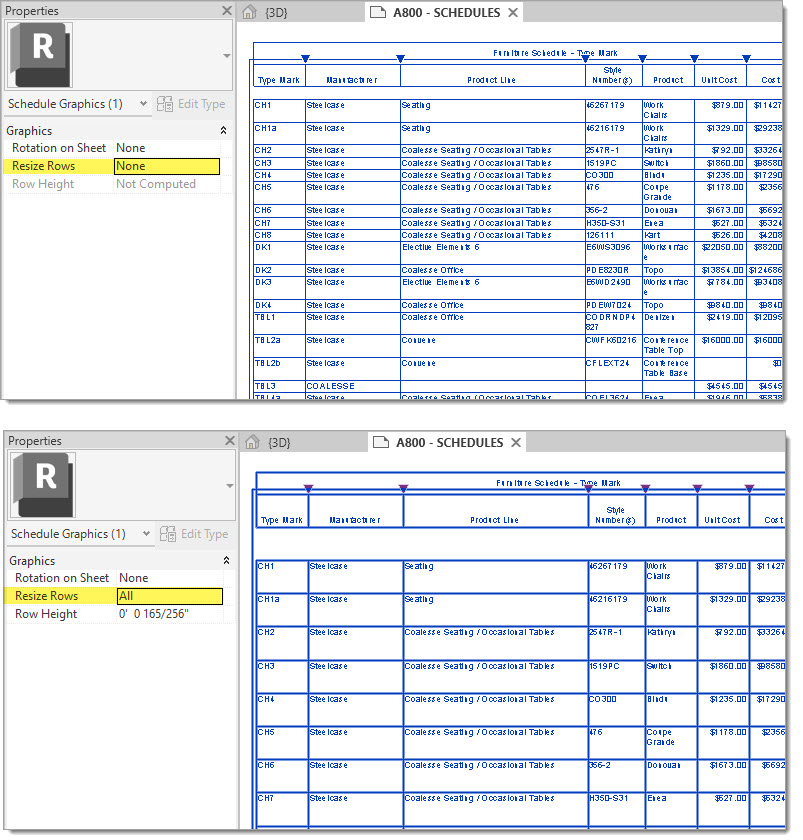The image size is (803, 840).
Task: Collapse the Graphics section in the bottom panel
Action: pyautogui.click(x=226, y=560)
